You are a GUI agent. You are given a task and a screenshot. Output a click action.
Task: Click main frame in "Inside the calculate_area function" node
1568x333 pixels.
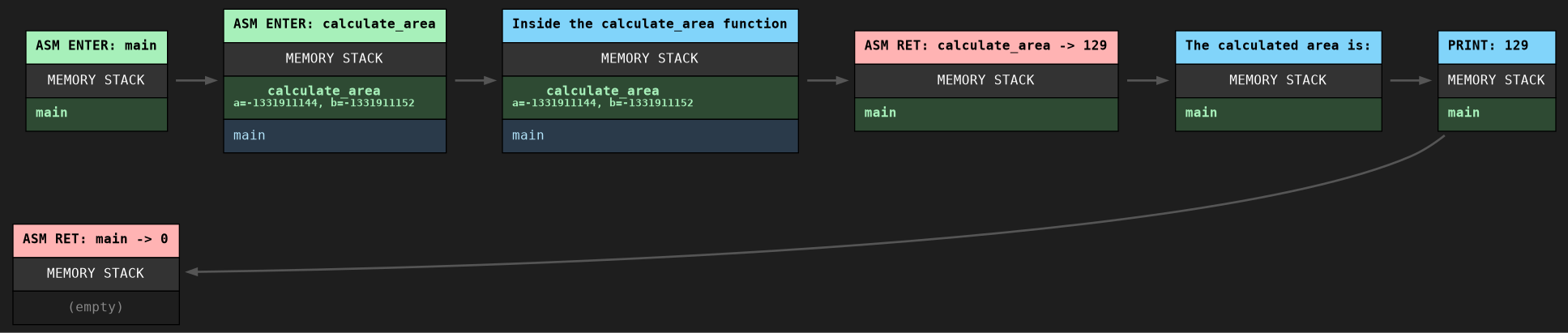coord(650,136)
